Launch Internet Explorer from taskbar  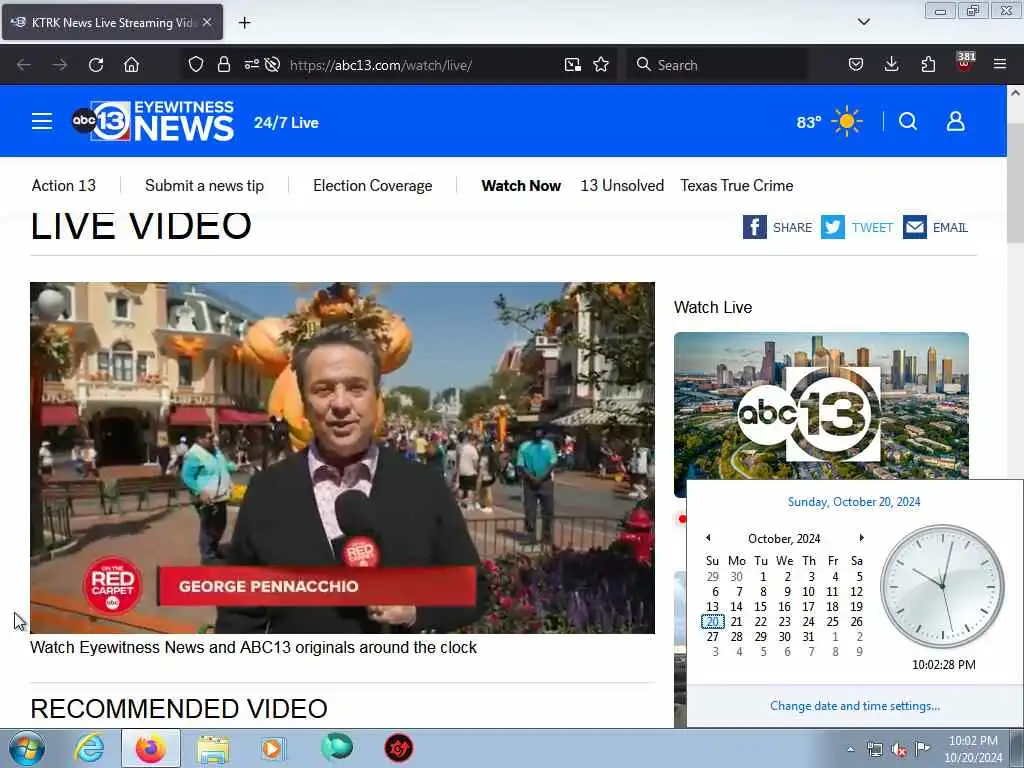pyautogui.click(x=88, y=749)
